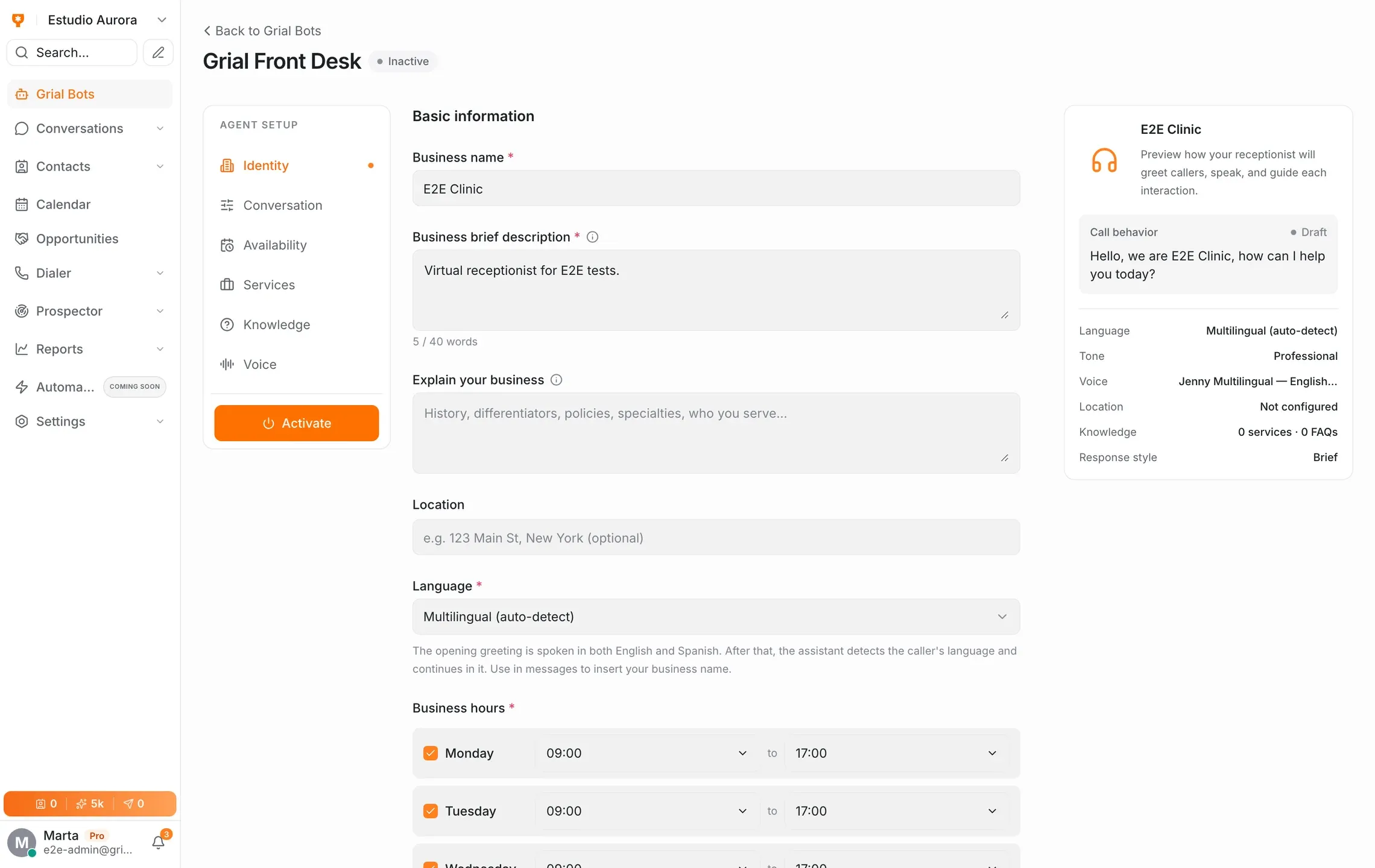Switch to the Knowledge setup section

297,324
